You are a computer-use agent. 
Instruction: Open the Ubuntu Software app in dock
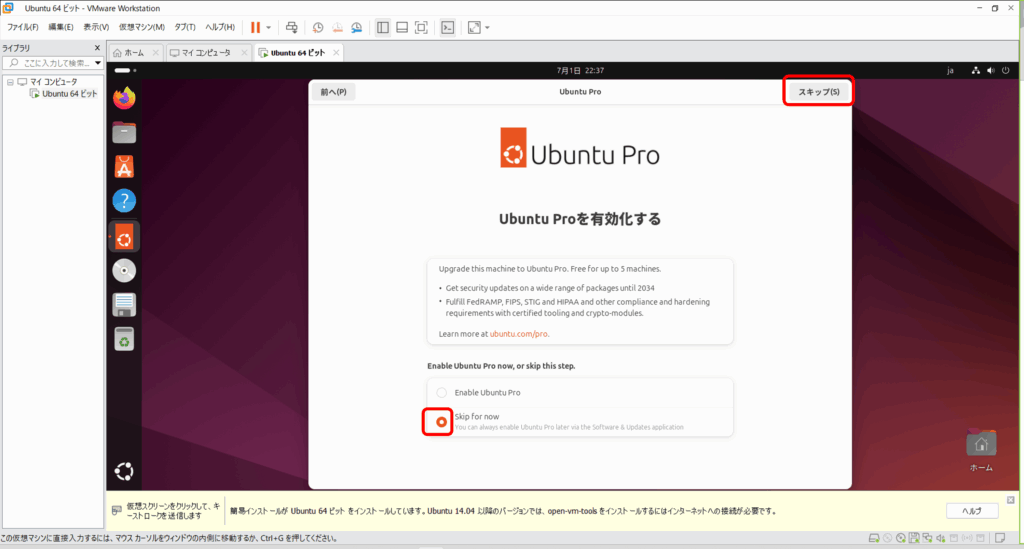click(124, 167)
